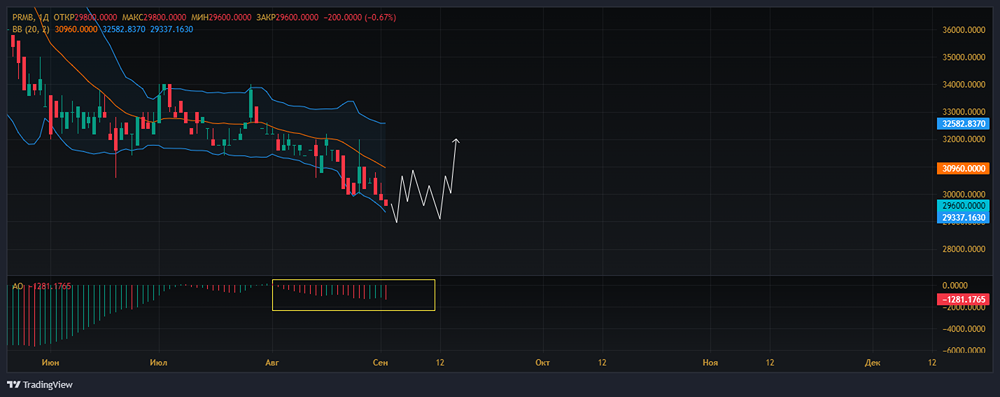Click the −6000.0000 AO axis label
1000x397 pixels.
pos(963,351)
